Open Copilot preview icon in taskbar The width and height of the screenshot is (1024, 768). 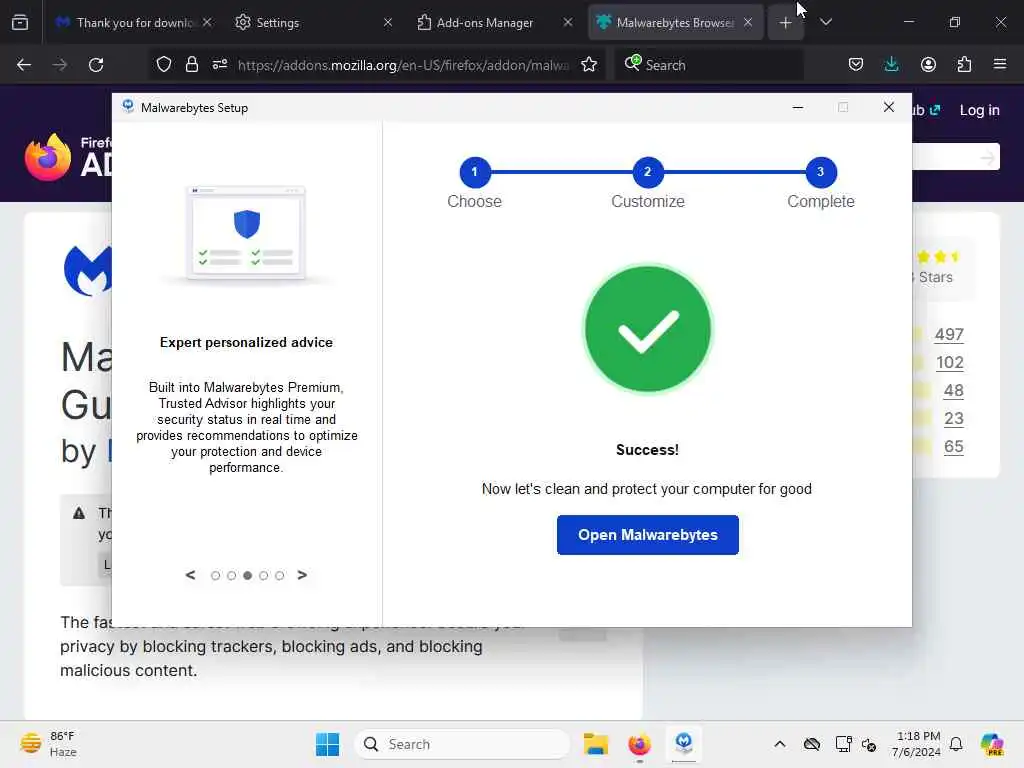[992, 744]
